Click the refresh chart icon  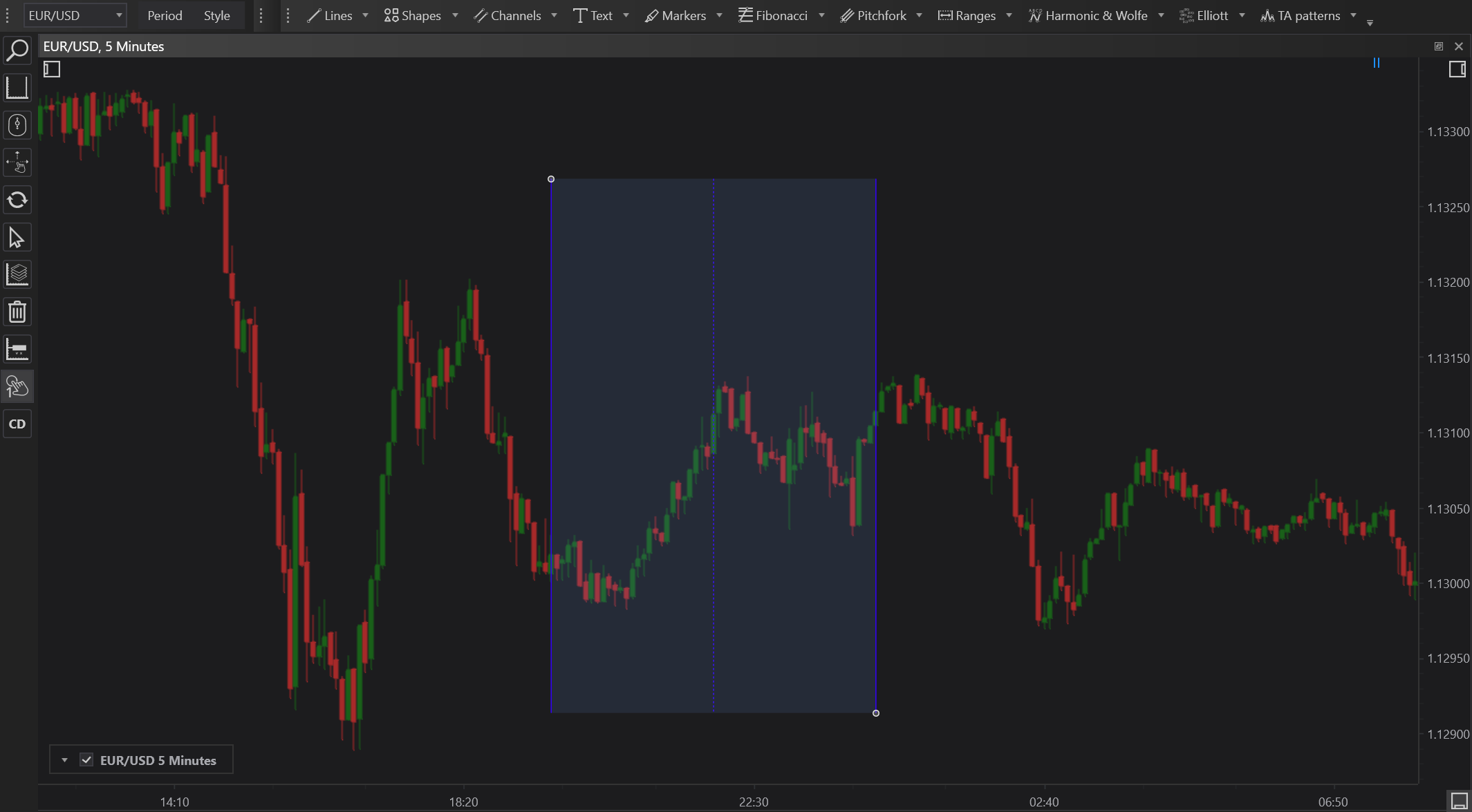tap(17, 200)
